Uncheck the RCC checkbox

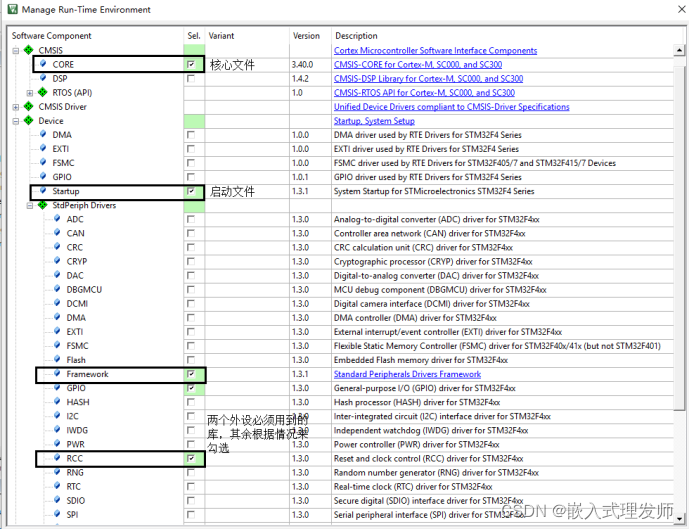pos(191,458)
